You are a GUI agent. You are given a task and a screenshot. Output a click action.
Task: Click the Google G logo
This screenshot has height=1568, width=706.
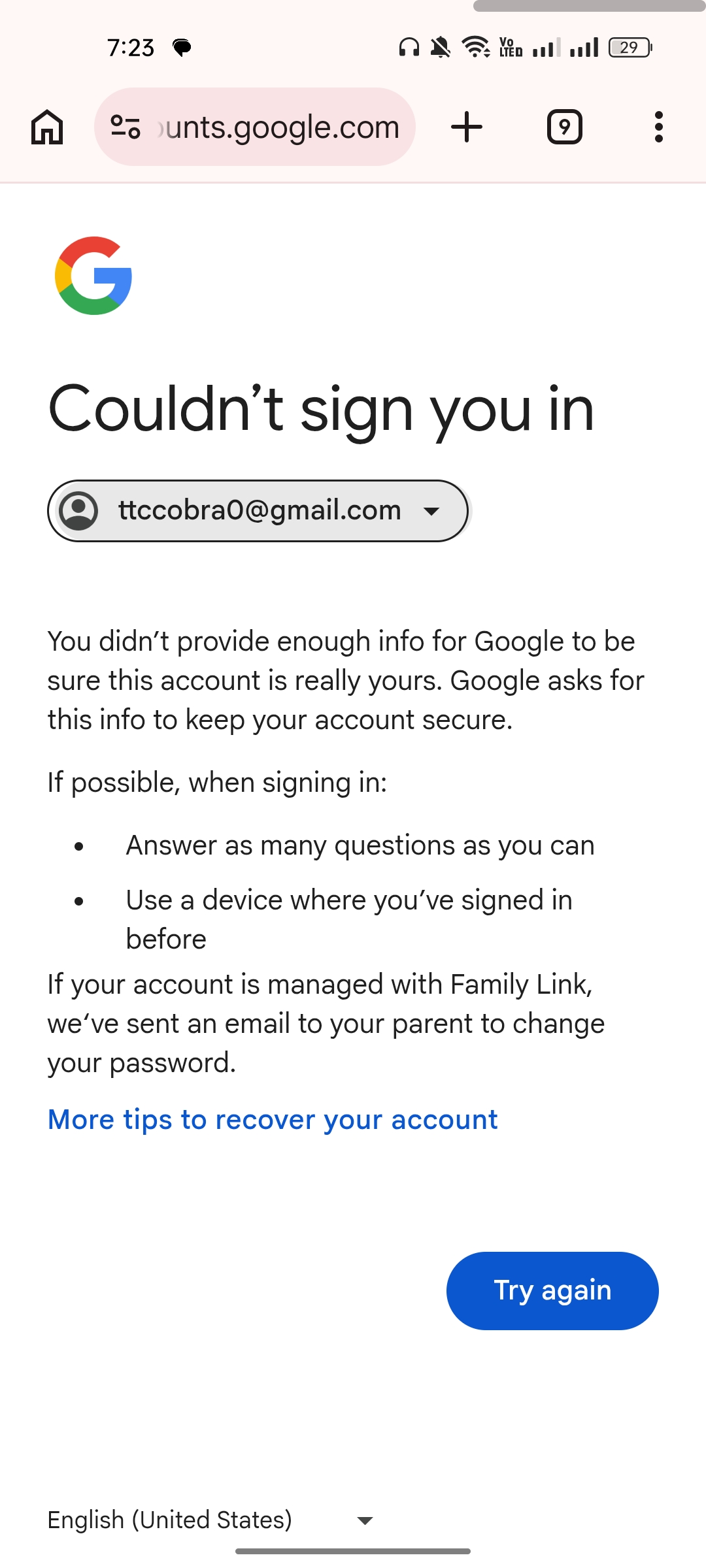click(x=93, y=276)
